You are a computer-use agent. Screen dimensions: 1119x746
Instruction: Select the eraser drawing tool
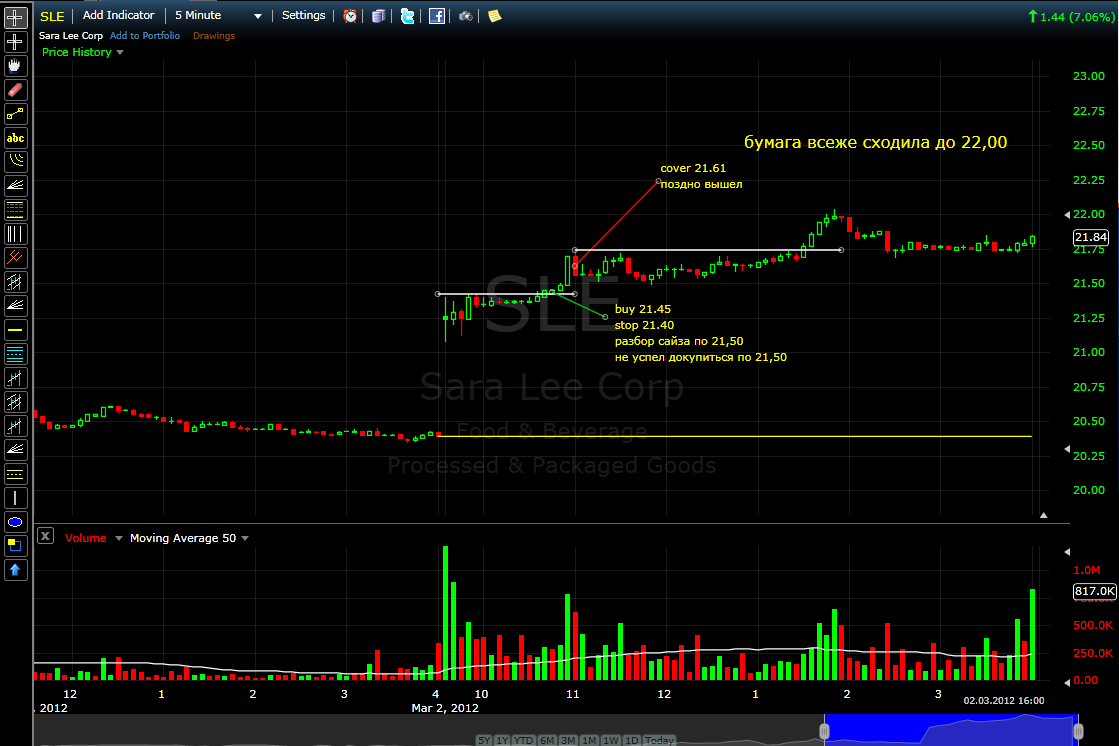(x=15, y=90)
